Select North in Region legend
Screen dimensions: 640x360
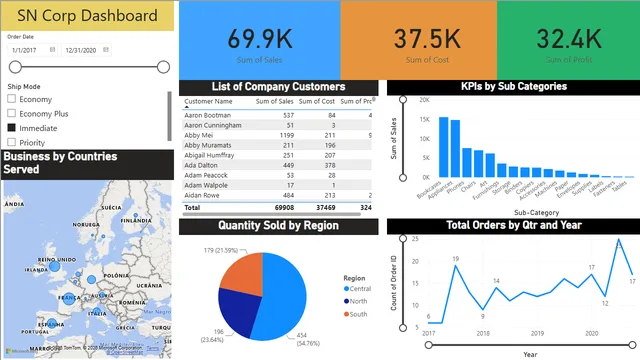[356, 301]
